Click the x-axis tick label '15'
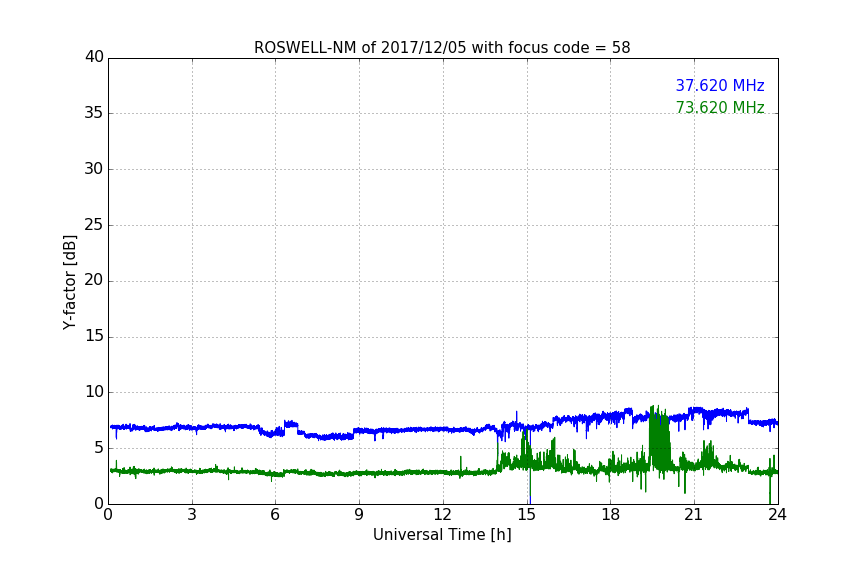864x576 pixels. 526,515
